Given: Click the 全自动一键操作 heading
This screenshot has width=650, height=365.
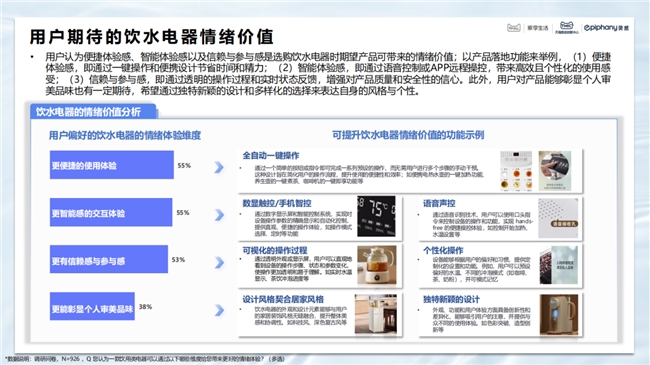Looking at the screenshot, I should tap(271, 156).
